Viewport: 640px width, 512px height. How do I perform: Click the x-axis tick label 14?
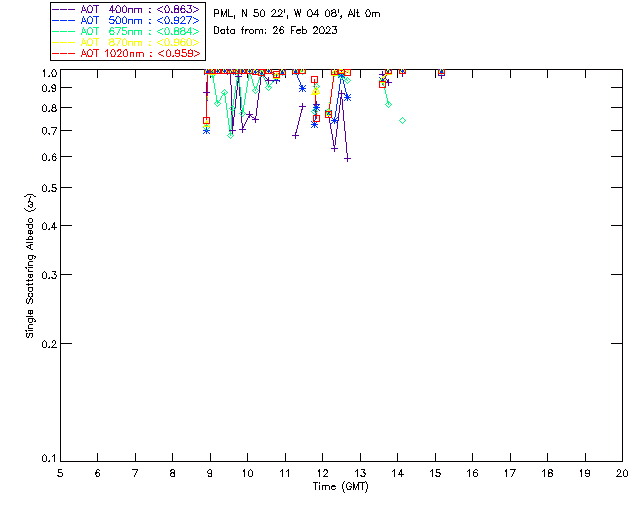[398, 473]
